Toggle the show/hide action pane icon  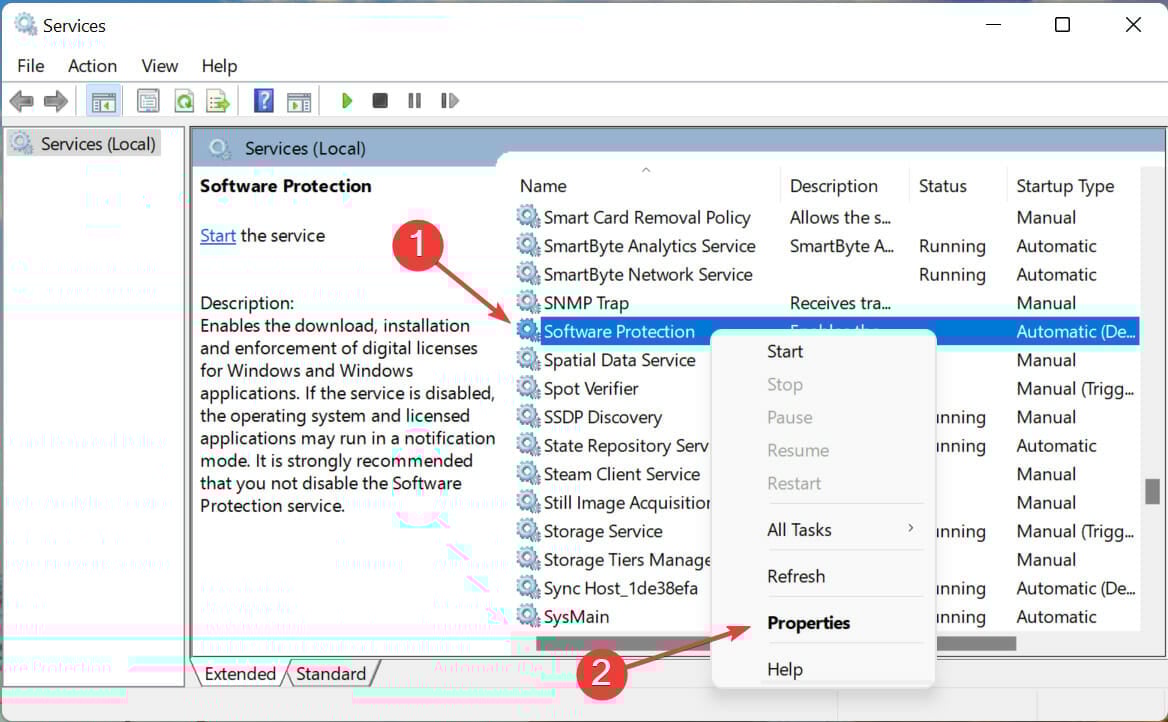coord(299,101)
